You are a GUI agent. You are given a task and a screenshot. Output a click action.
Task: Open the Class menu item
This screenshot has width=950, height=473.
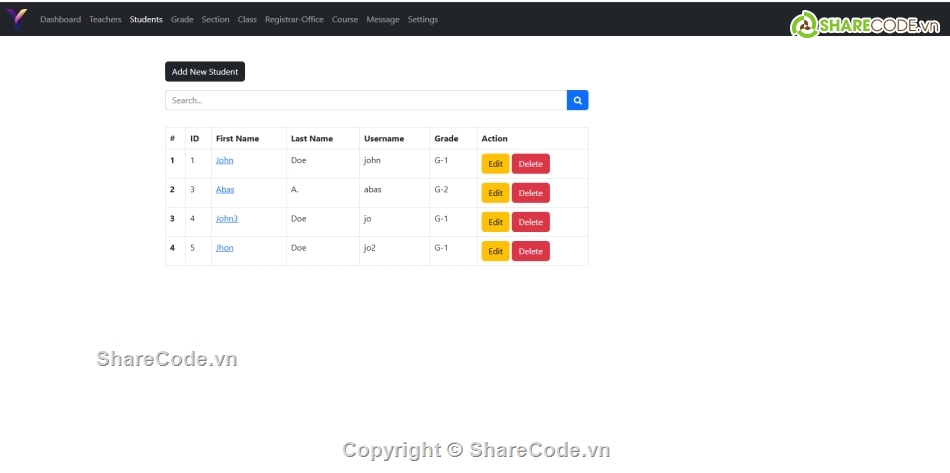pyautogui.click(x=247, y=19)
